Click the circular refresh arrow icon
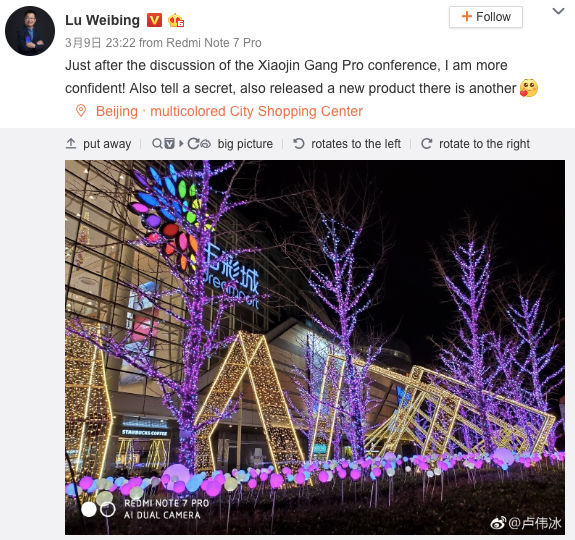This screenshot has width=575, height=540. (x=193, y=143)
